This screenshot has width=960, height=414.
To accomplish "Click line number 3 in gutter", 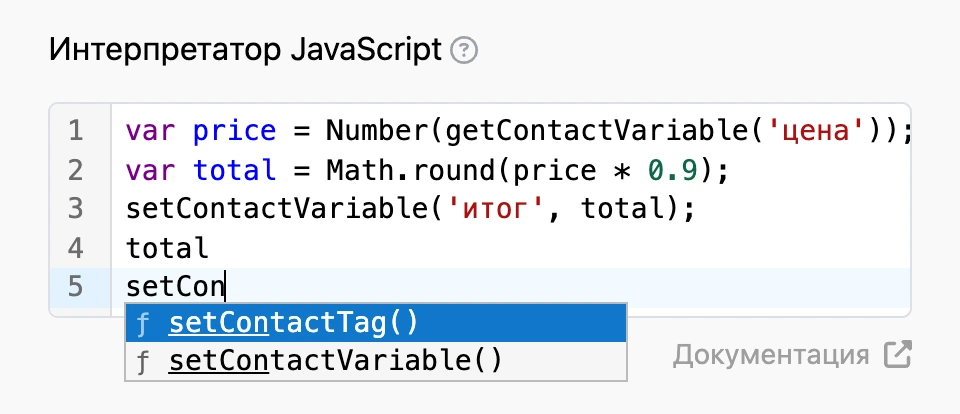I will [x=75, y=209].
